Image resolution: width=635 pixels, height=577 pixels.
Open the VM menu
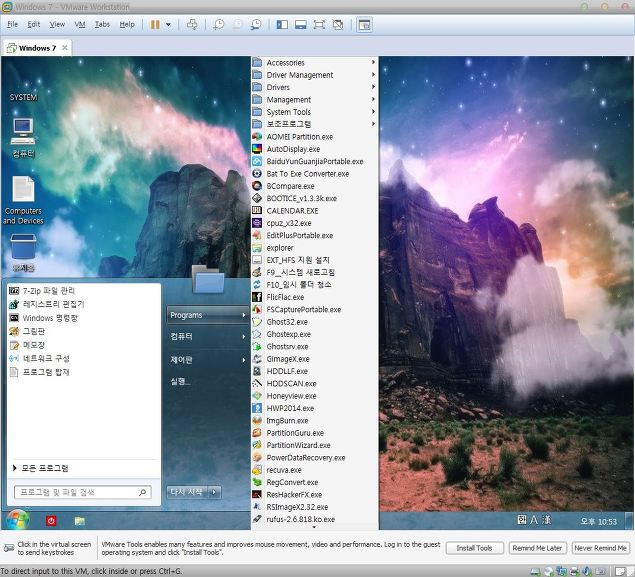tap(80, 24)
